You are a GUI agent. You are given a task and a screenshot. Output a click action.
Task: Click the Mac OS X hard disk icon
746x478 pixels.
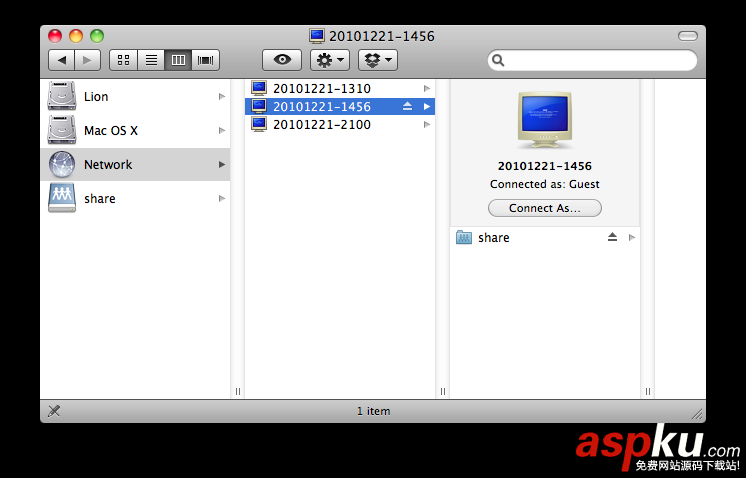point(62,130)
